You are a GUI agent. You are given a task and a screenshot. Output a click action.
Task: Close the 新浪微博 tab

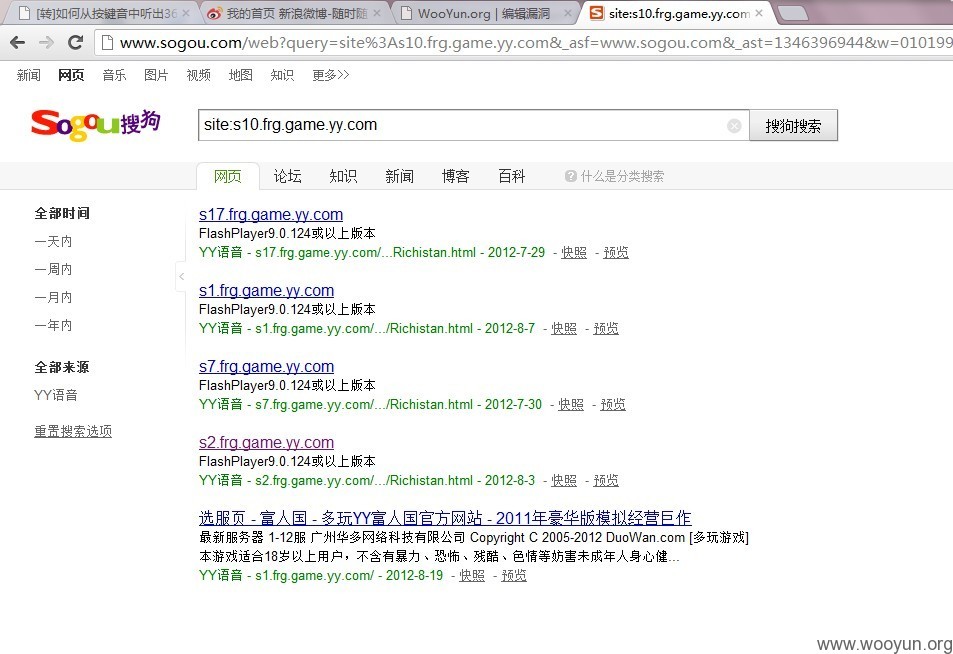[x=377, y=13]
